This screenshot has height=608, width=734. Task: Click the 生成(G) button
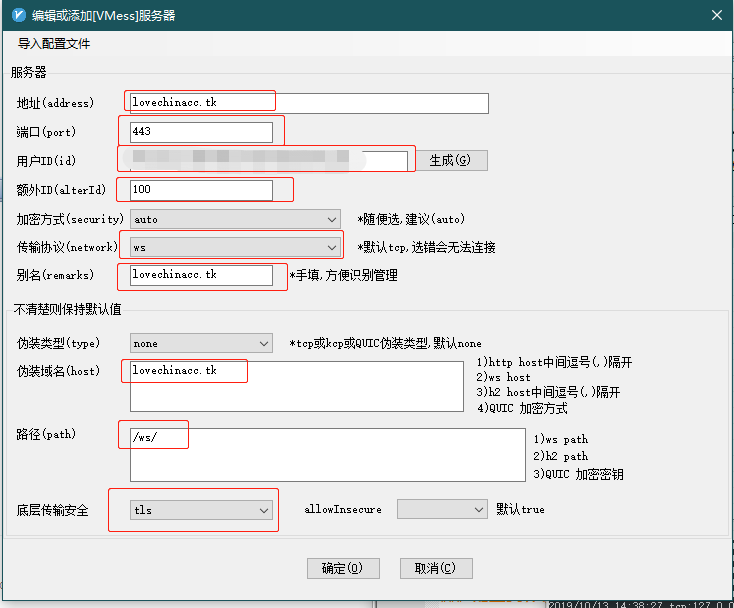452,161
